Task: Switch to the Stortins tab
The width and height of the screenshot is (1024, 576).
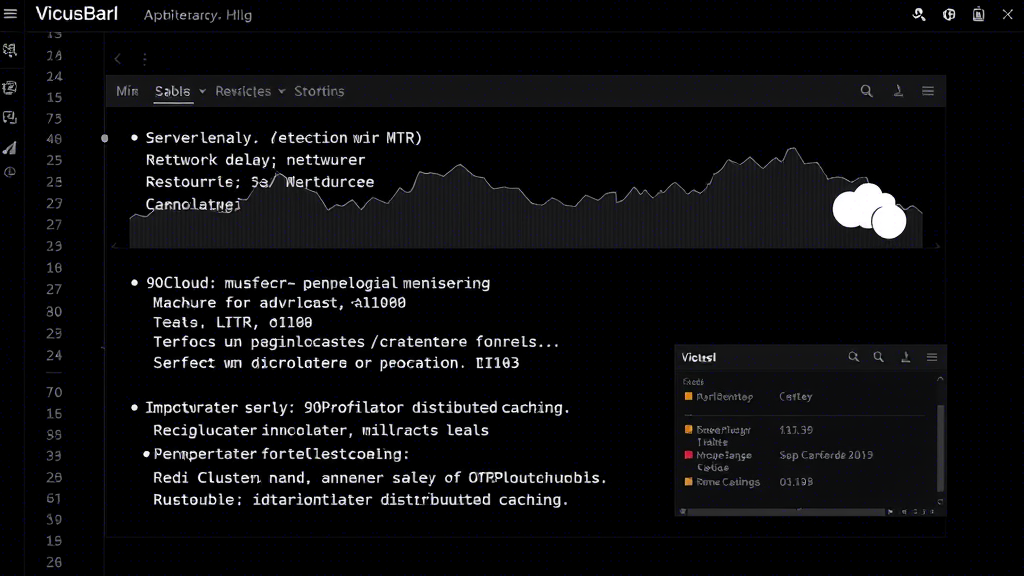Action: tap(319, 91)
